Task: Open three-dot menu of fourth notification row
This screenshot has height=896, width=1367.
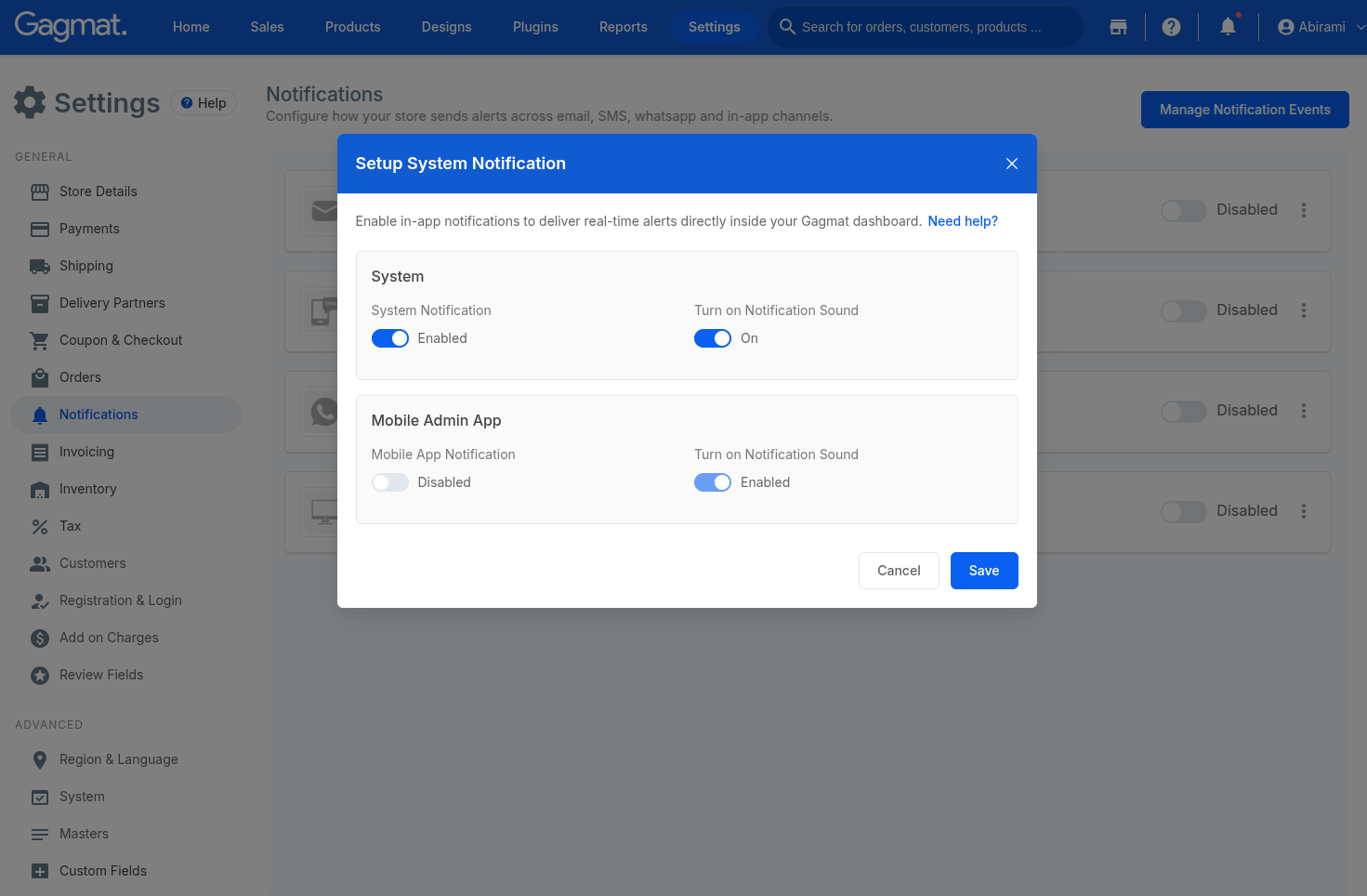Action: [1304, 511]
